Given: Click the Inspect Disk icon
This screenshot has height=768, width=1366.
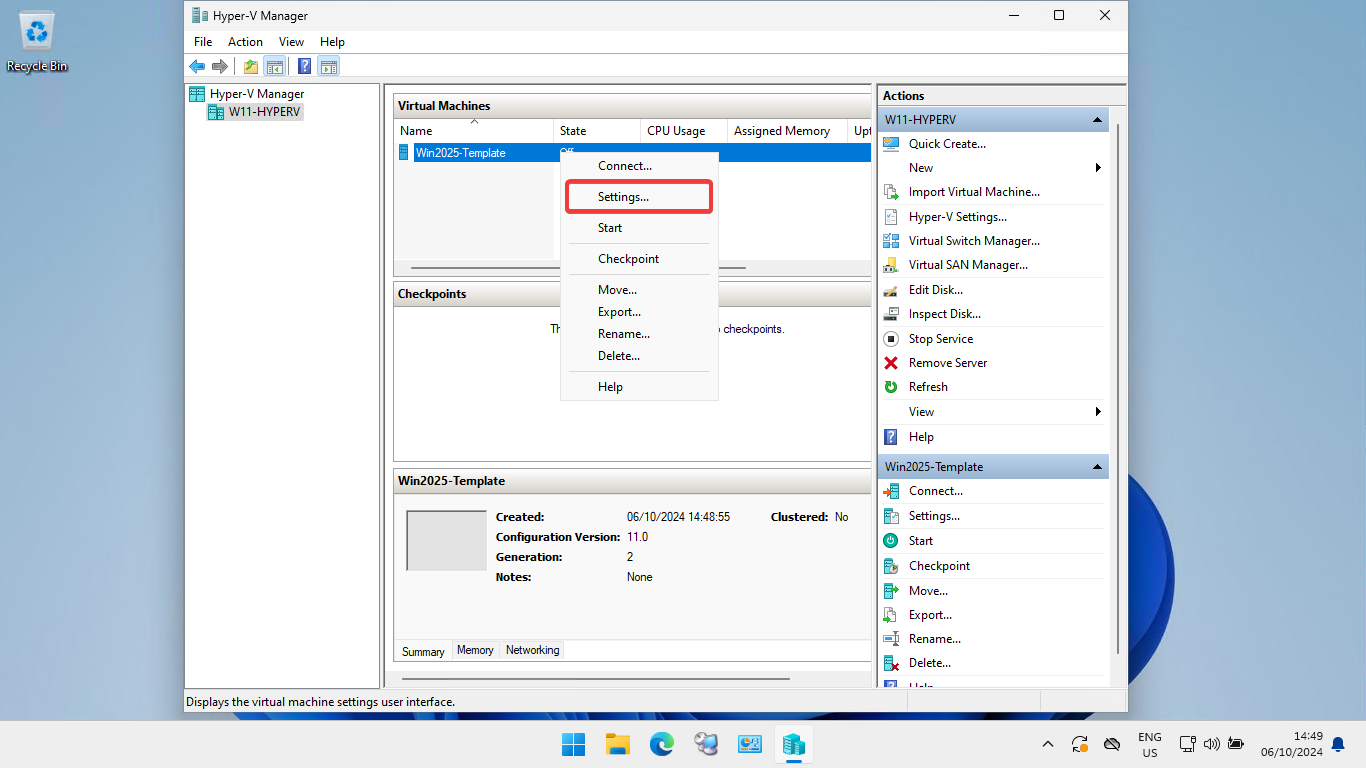Looking at the screenshot, I should [891, 314].
